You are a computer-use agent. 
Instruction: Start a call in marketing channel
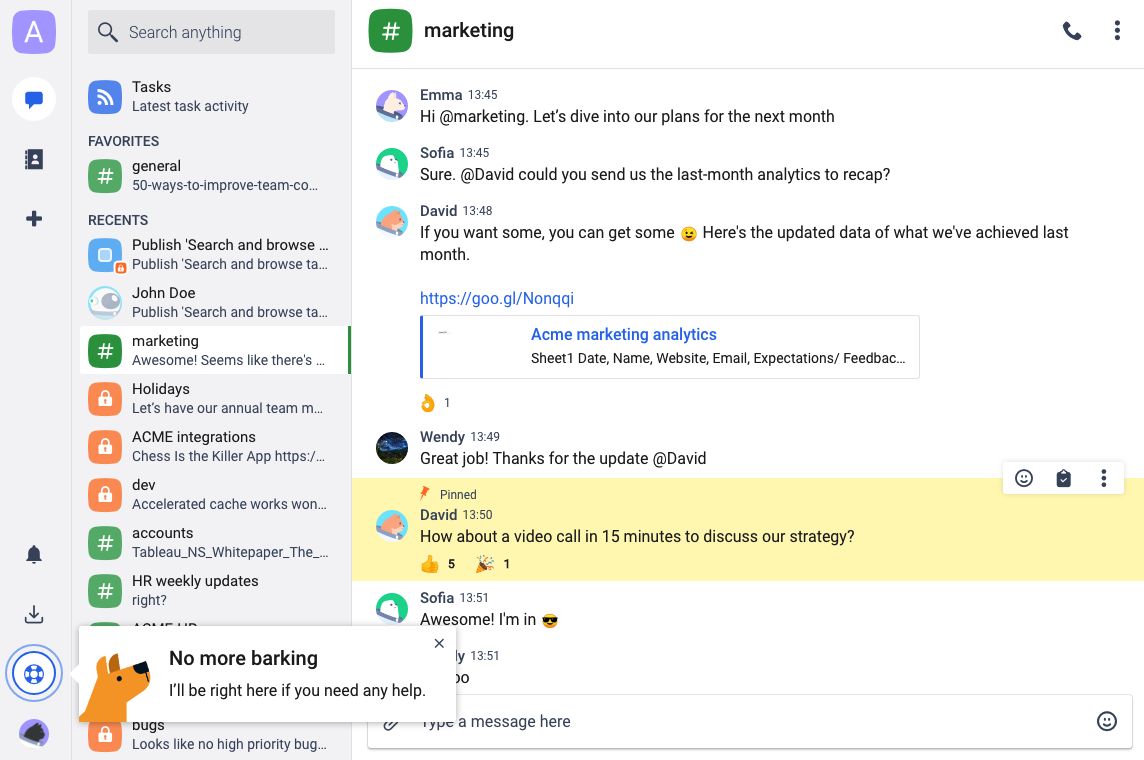point(1072,31)
